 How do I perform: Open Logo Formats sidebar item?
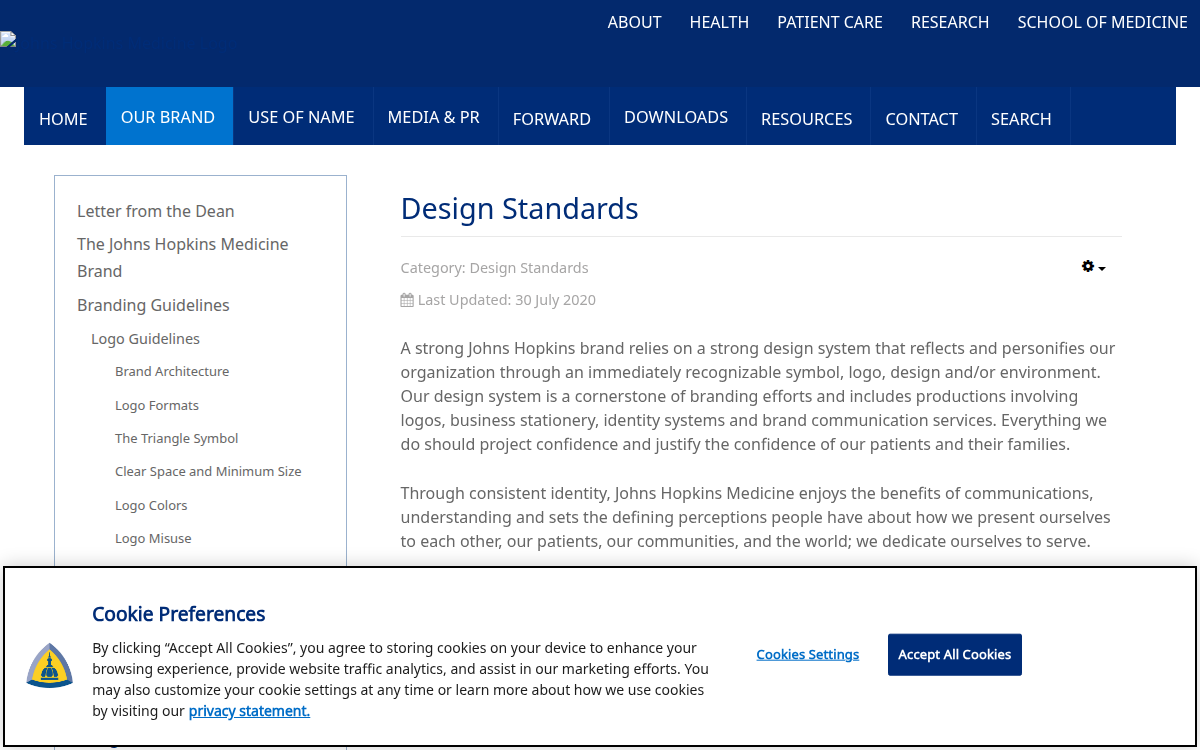157,405
